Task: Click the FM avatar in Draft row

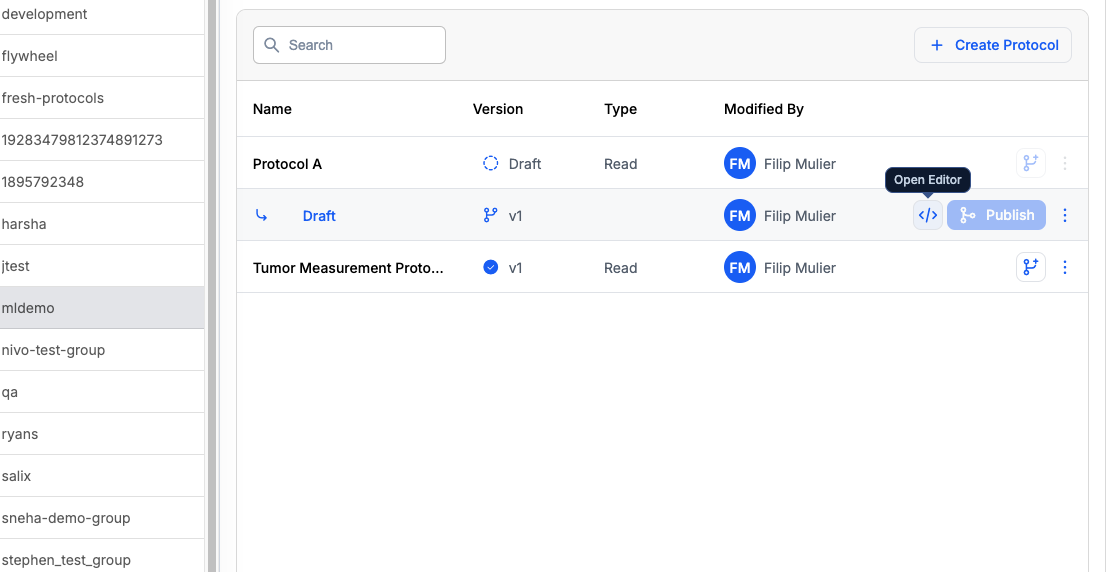Action: (739, 215)
